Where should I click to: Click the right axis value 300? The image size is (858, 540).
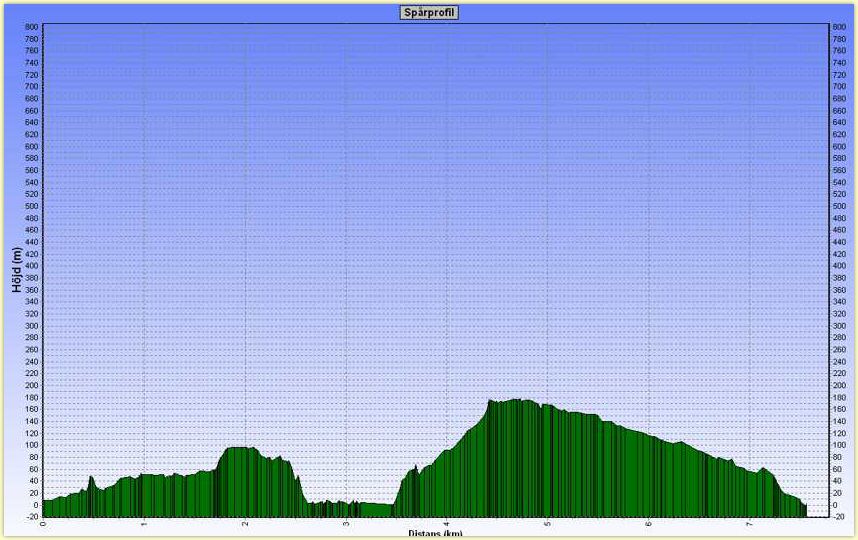(x=839, y=326)
